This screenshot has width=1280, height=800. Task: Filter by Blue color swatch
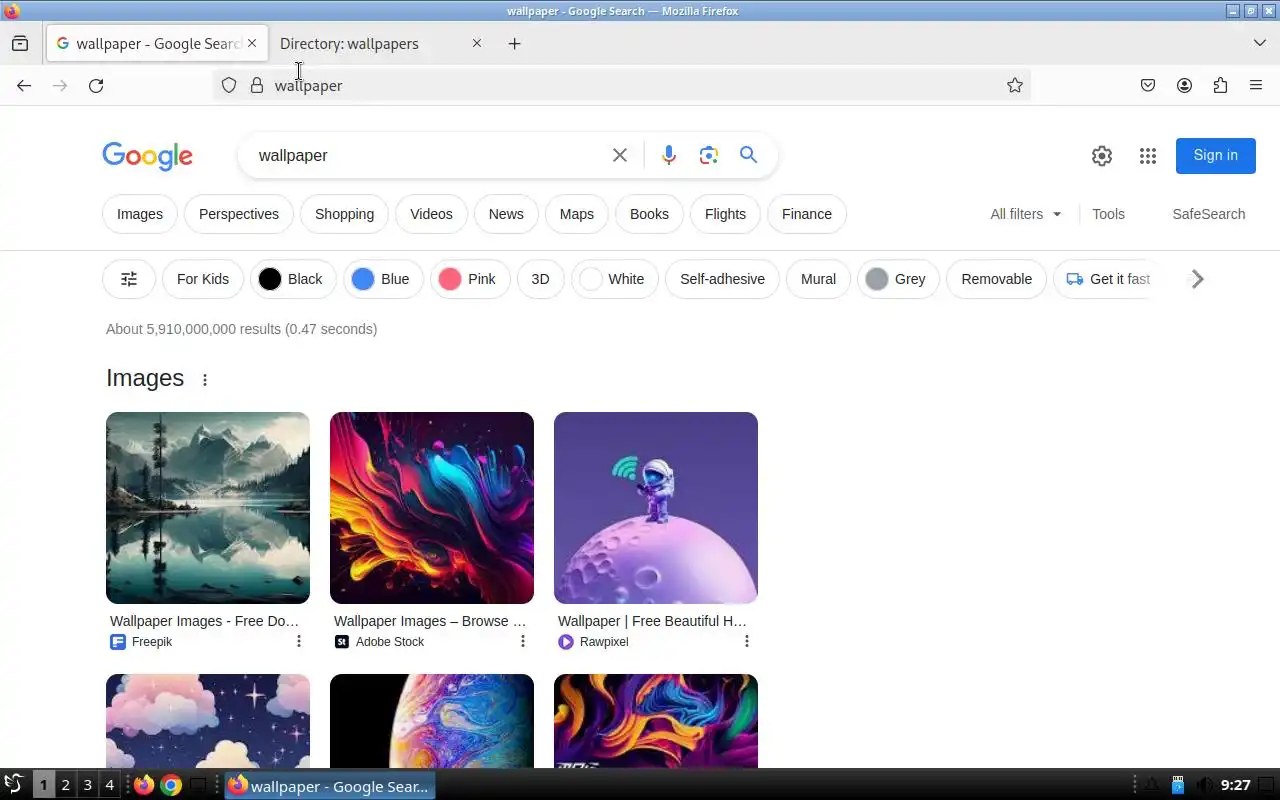click(x=383, y=279)
